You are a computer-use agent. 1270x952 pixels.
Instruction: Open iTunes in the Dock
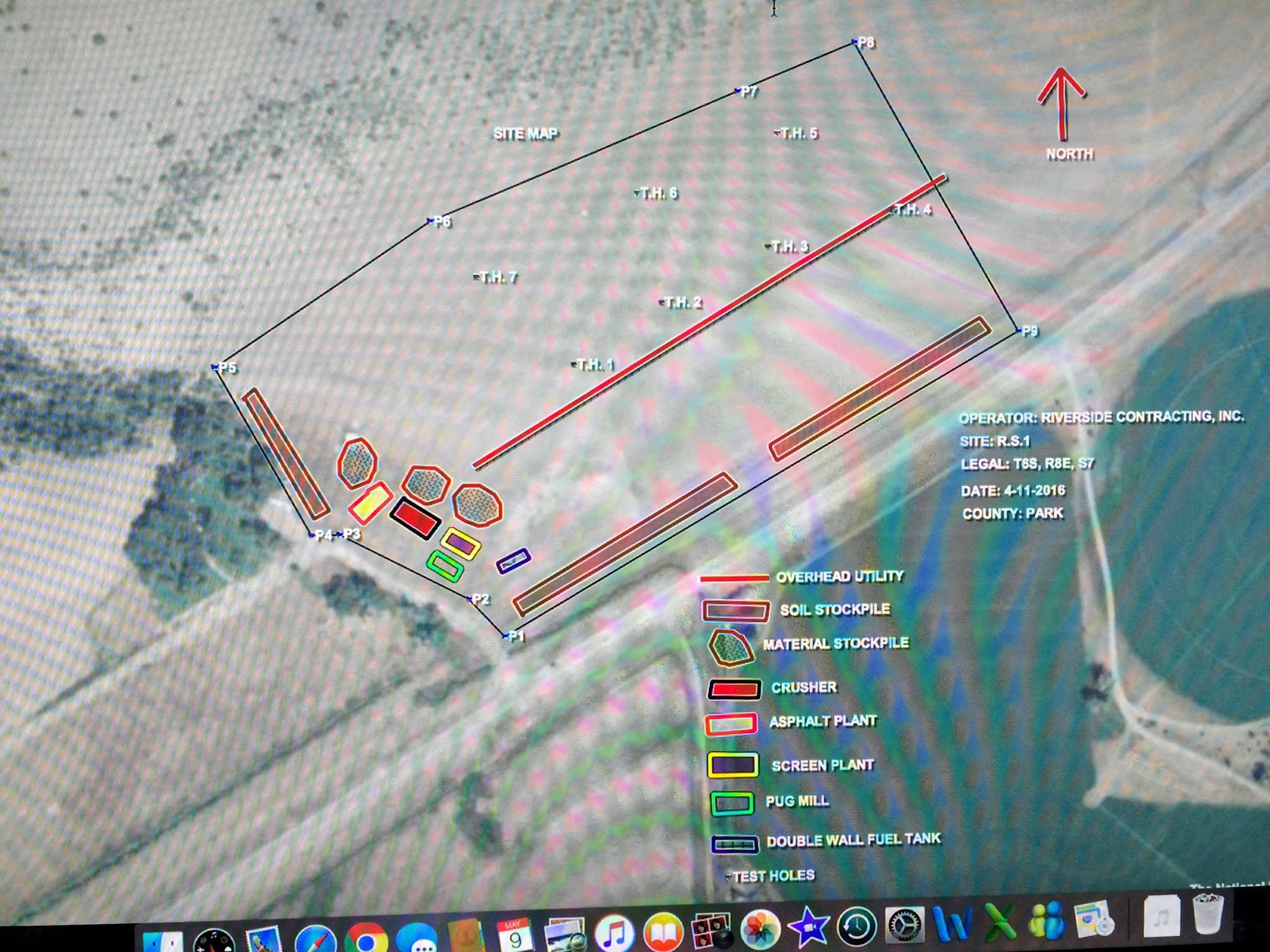[x=614, y=933]
